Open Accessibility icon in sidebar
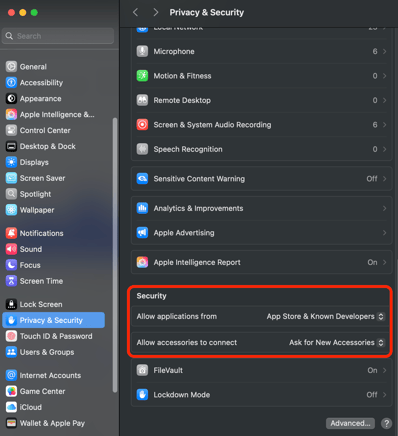Screen dimensions: 398x436 (x=11, y=83)
